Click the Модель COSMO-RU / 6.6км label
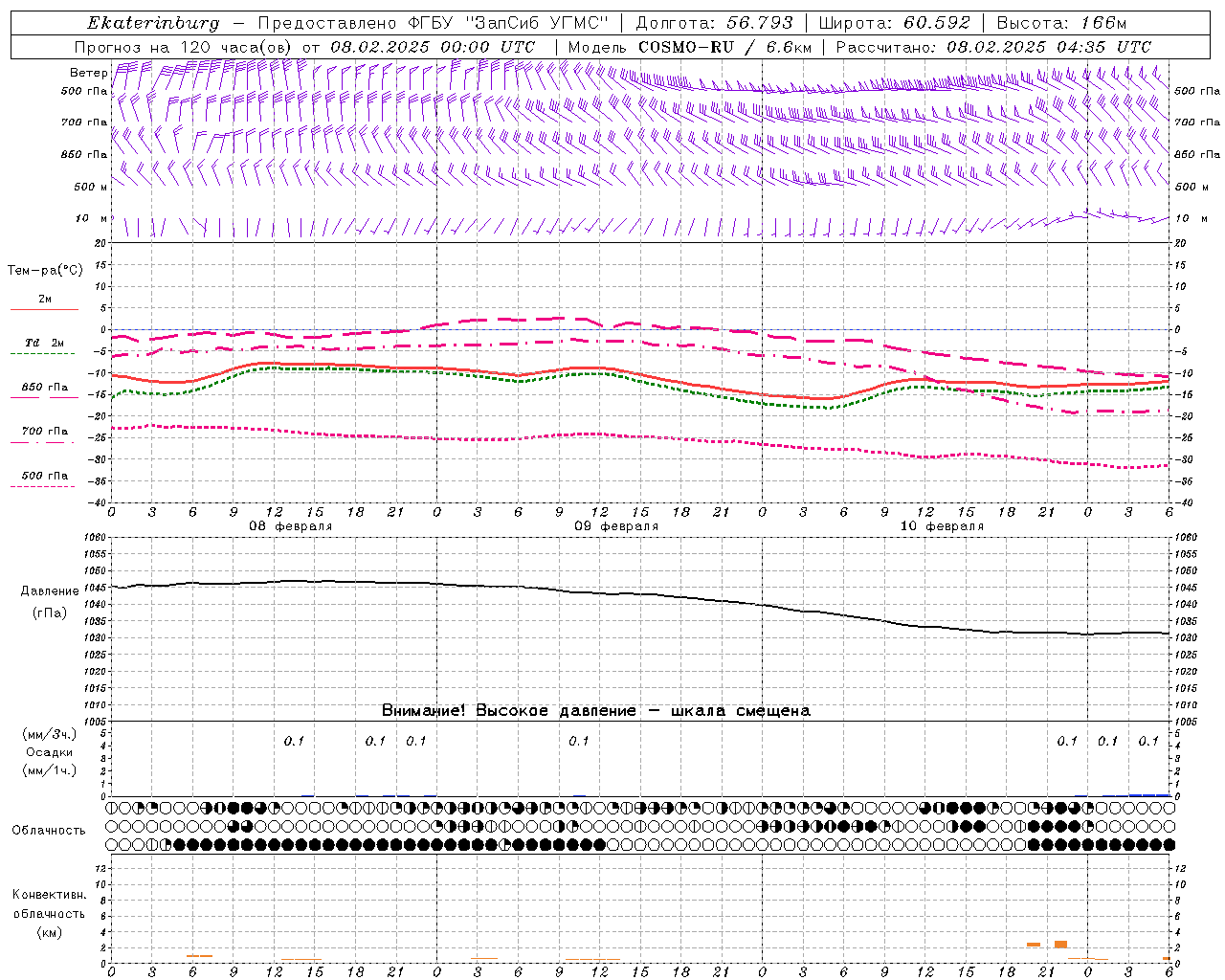 click(690, 47)
